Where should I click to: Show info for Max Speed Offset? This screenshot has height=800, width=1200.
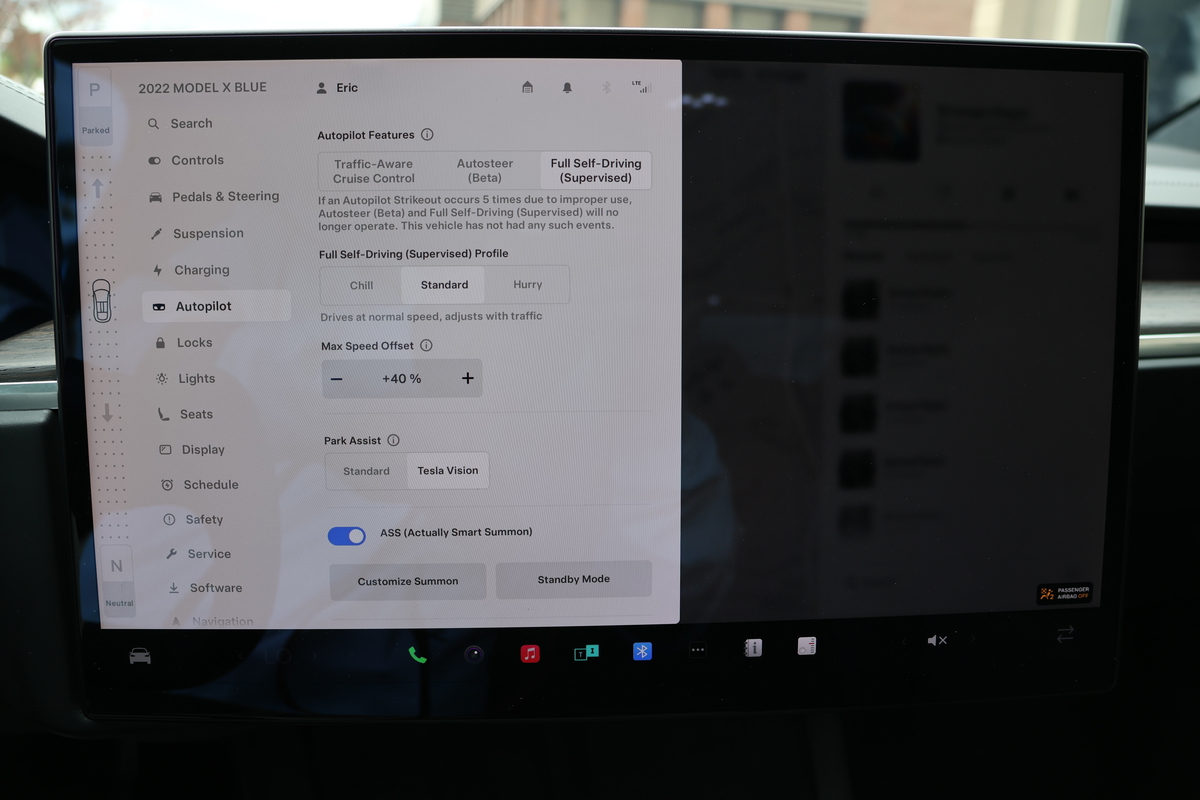[426, 346]
